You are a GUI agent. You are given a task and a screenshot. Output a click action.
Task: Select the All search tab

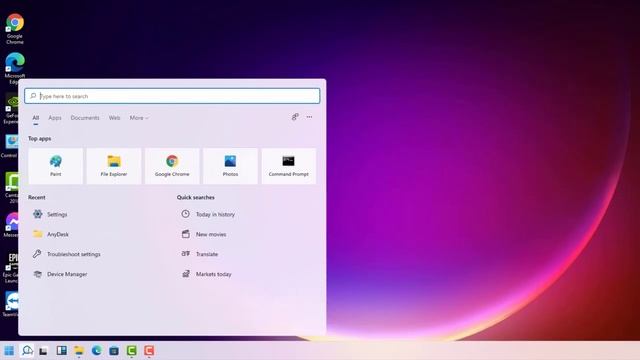[x=36, y=118]
